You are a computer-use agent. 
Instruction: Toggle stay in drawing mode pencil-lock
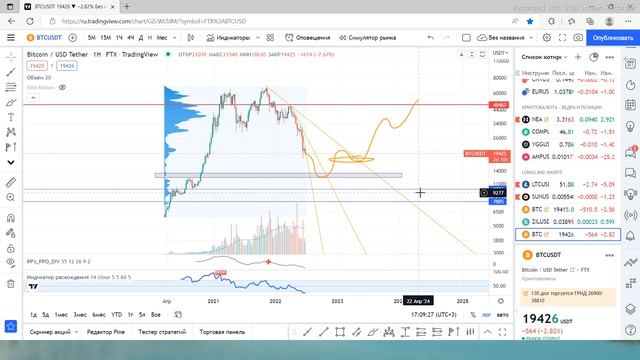coord(11,233)
